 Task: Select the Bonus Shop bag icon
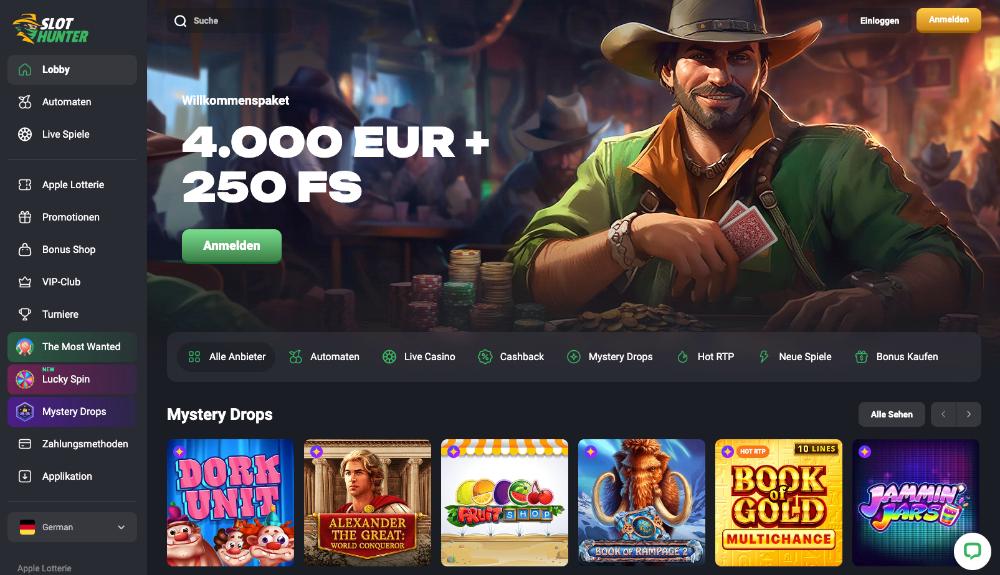[x=25, y=249]
